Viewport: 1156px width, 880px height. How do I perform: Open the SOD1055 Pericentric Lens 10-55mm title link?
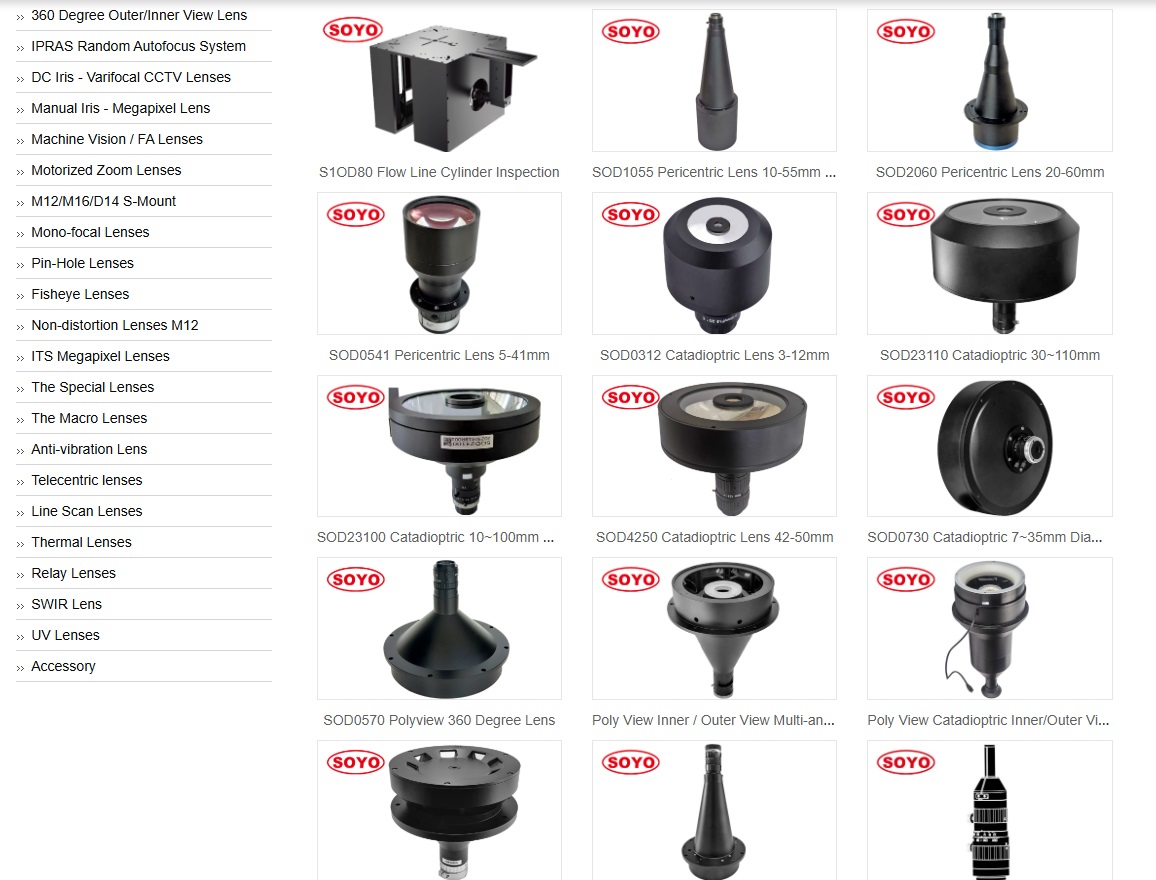(714, 172)
